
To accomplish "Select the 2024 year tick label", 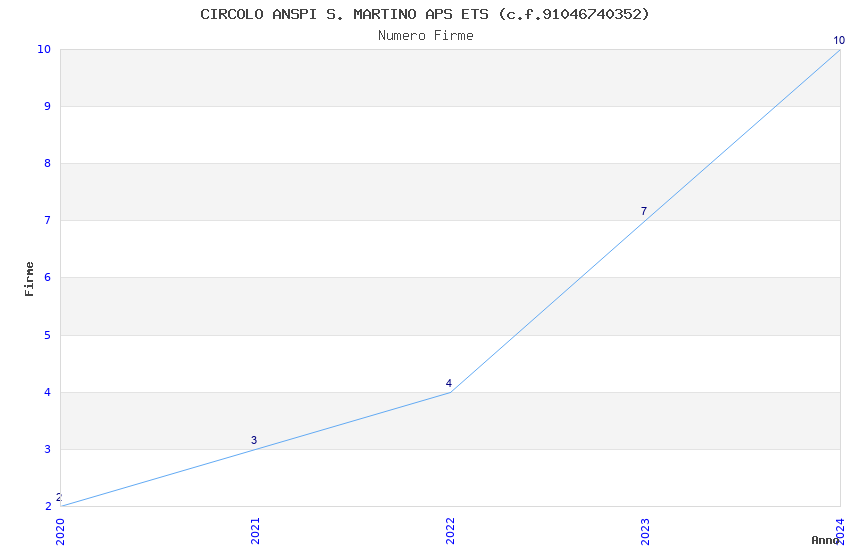I will (x=840, y=531).
